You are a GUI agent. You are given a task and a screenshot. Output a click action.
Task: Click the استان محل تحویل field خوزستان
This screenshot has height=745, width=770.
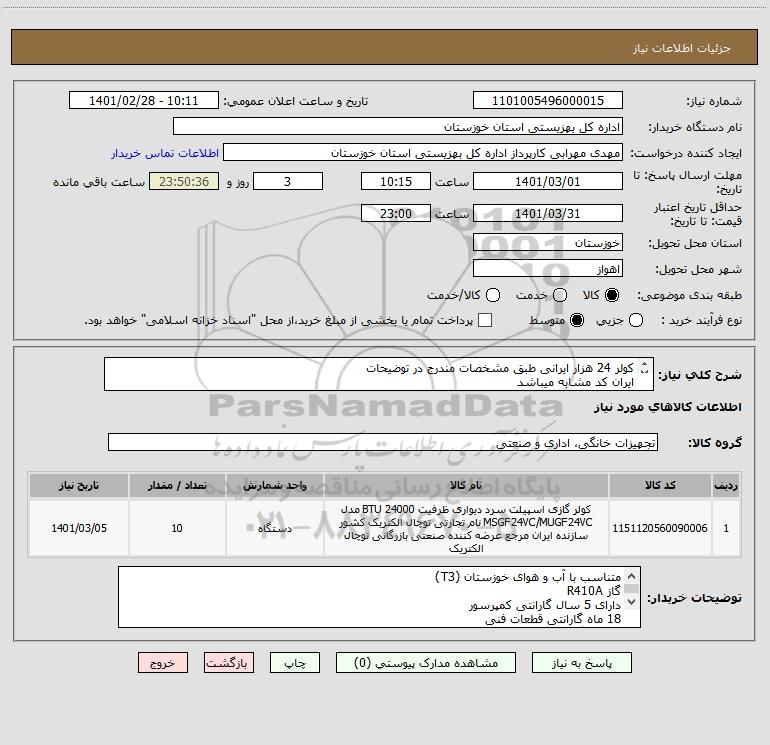coord(548,243)
